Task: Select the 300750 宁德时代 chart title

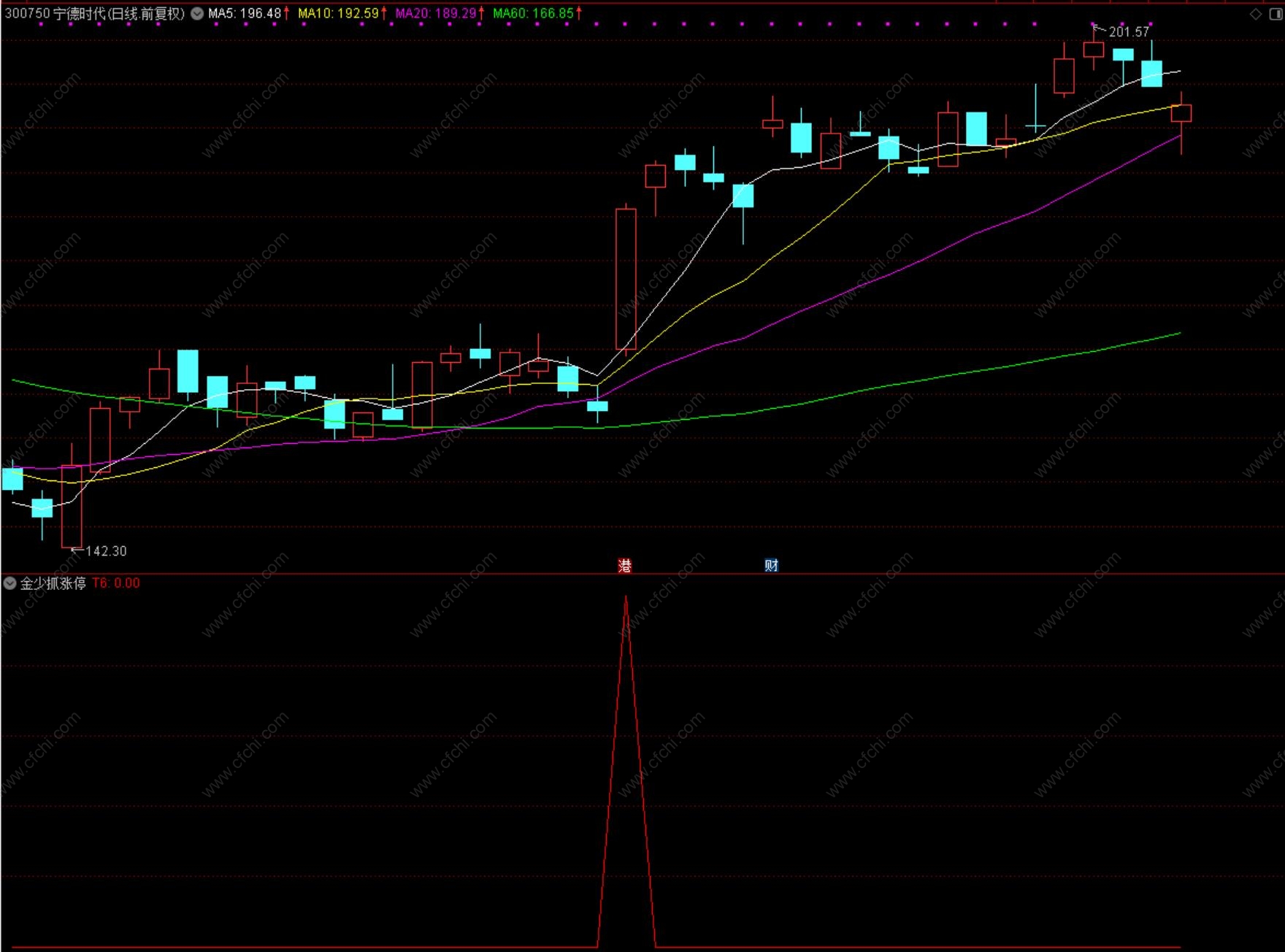Action: tap(95, 13)
